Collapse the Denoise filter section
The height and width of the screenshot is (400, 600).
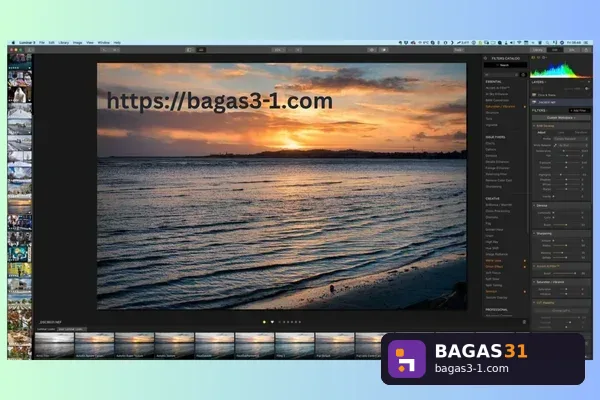(534, 206)
